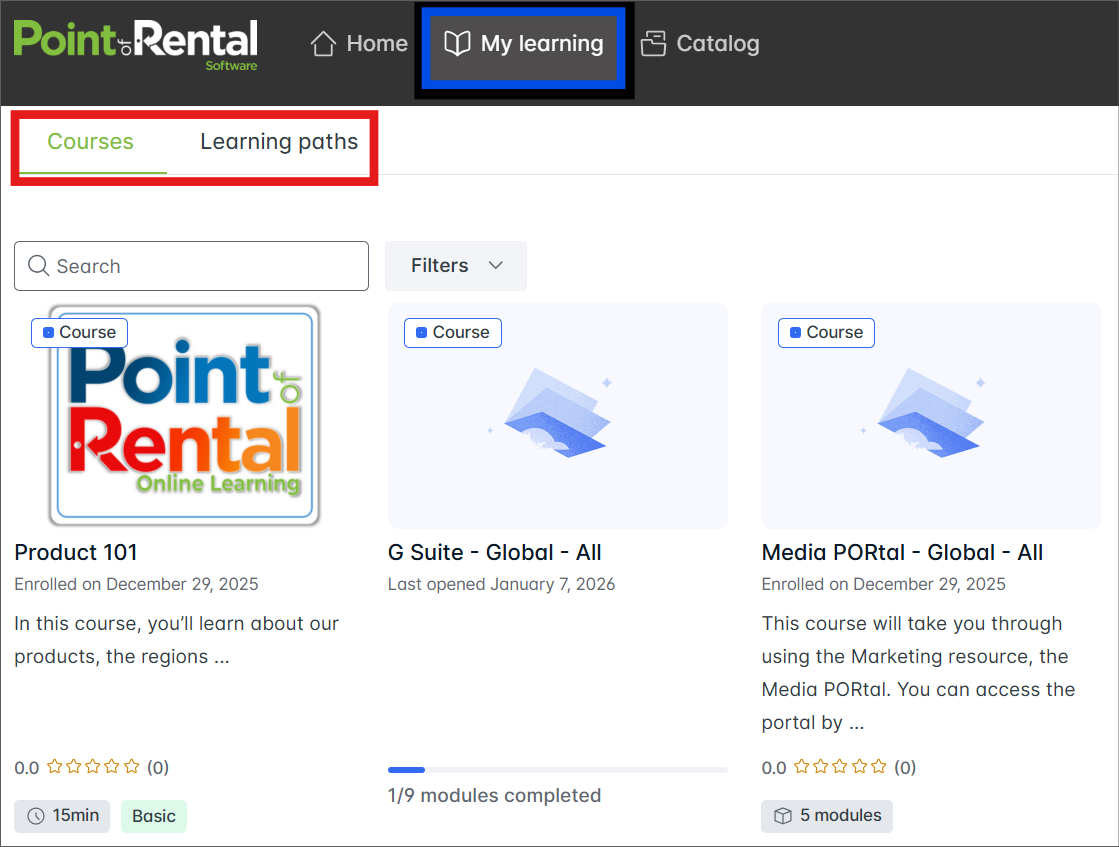
Task: Click the Home house icon
Action: coord(323,44)
